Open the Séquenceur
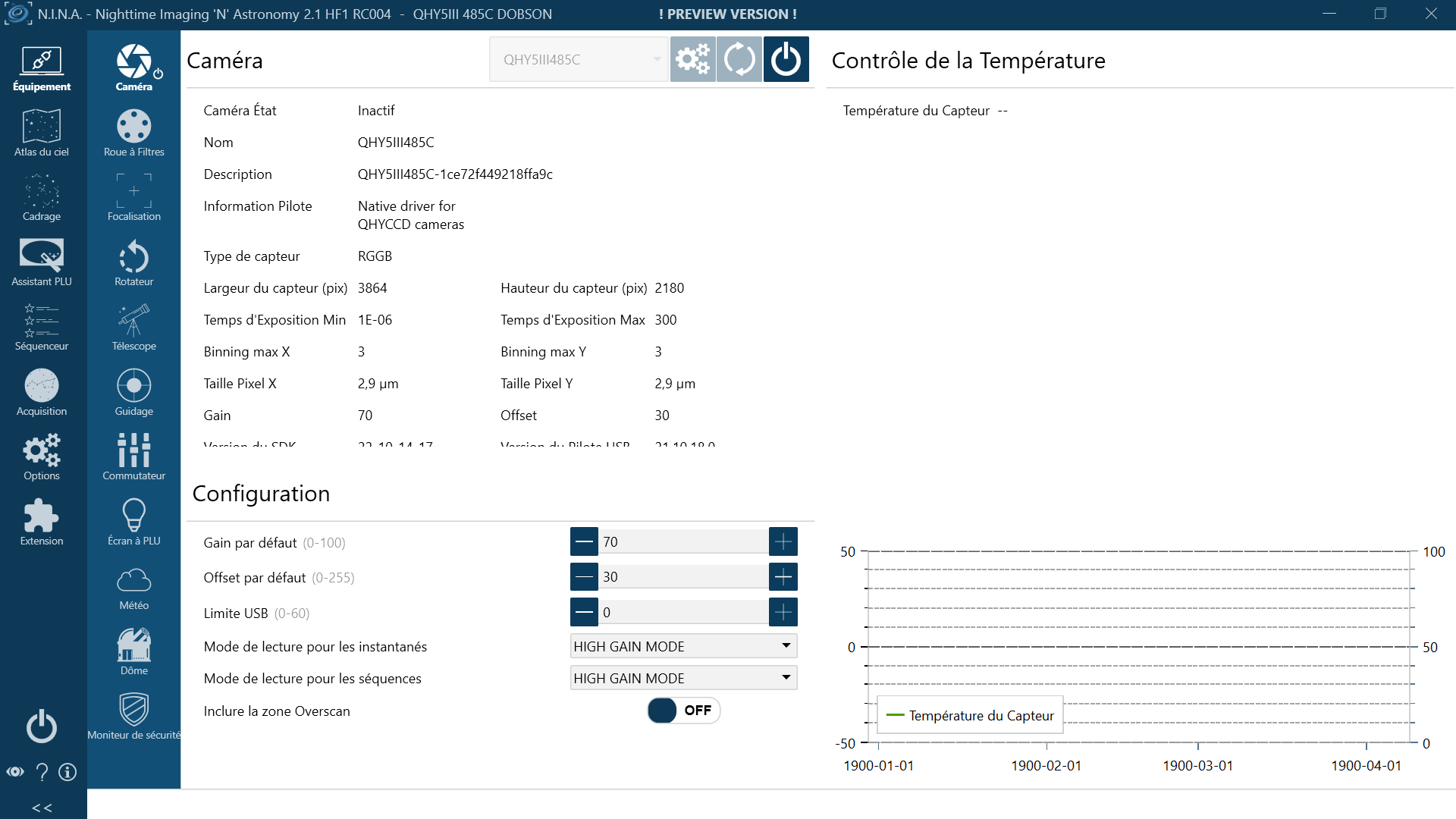1456x819 pixels. [x=42, y=328]
